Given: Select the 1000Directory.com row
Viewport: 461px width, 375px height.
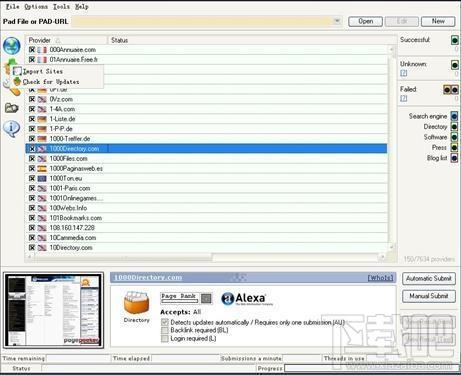Looking at the screenshot, I should pos(206,149).
